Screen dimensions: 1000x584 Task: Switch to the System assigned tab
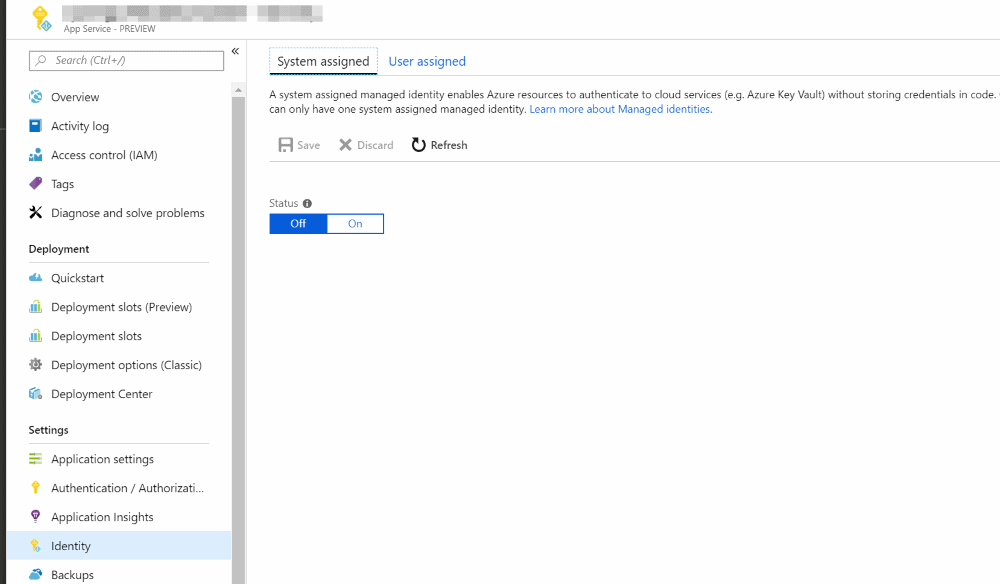pos(323,61)
